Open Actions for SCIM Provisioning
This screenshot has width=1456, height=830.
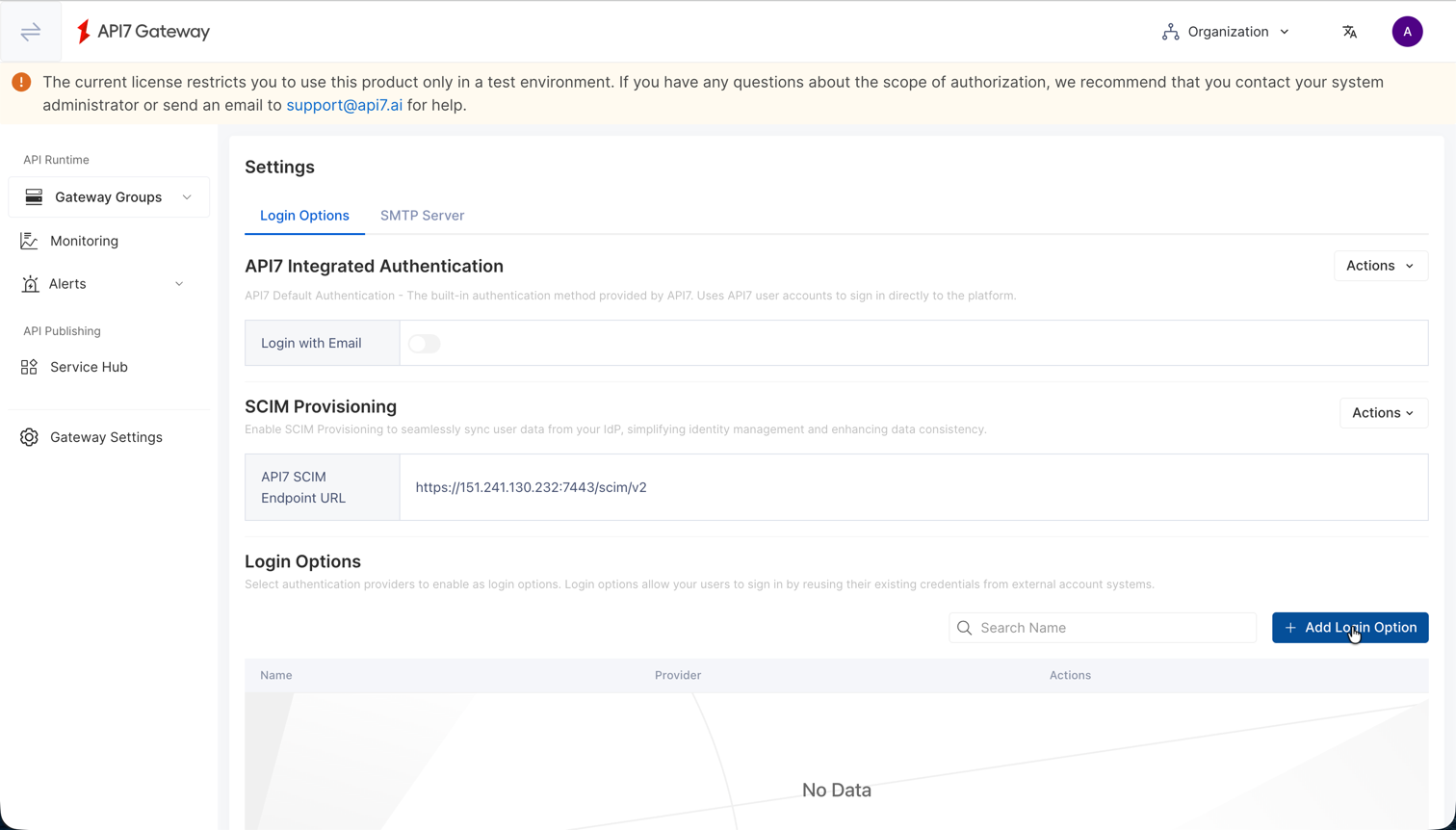tap(1383, 412)
